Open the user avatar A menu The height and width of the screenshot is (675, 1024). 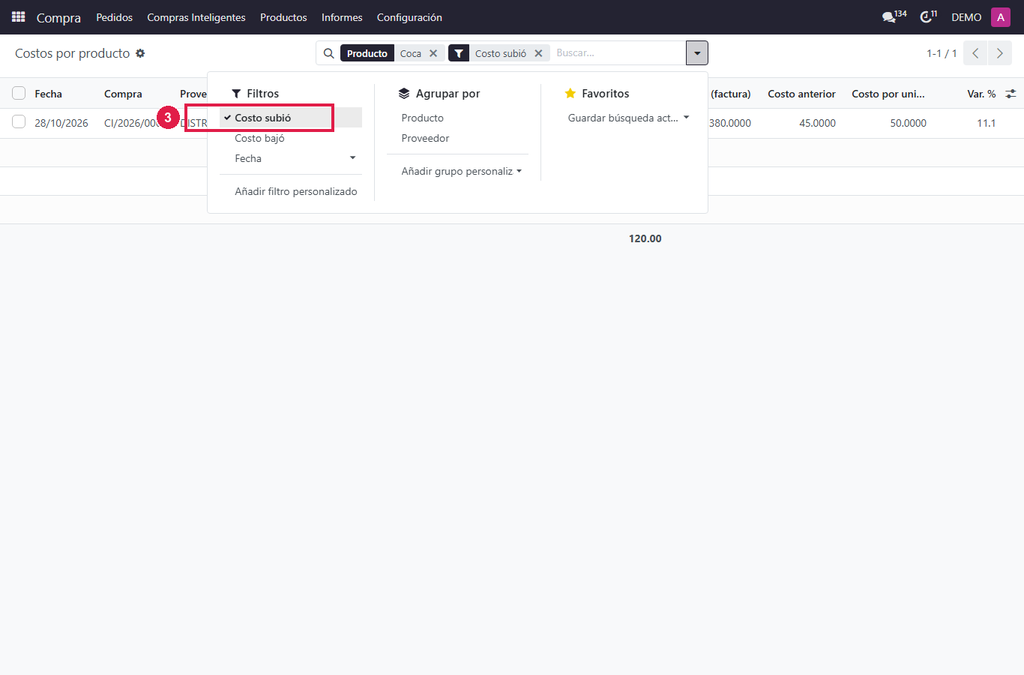pos(1000,17)
